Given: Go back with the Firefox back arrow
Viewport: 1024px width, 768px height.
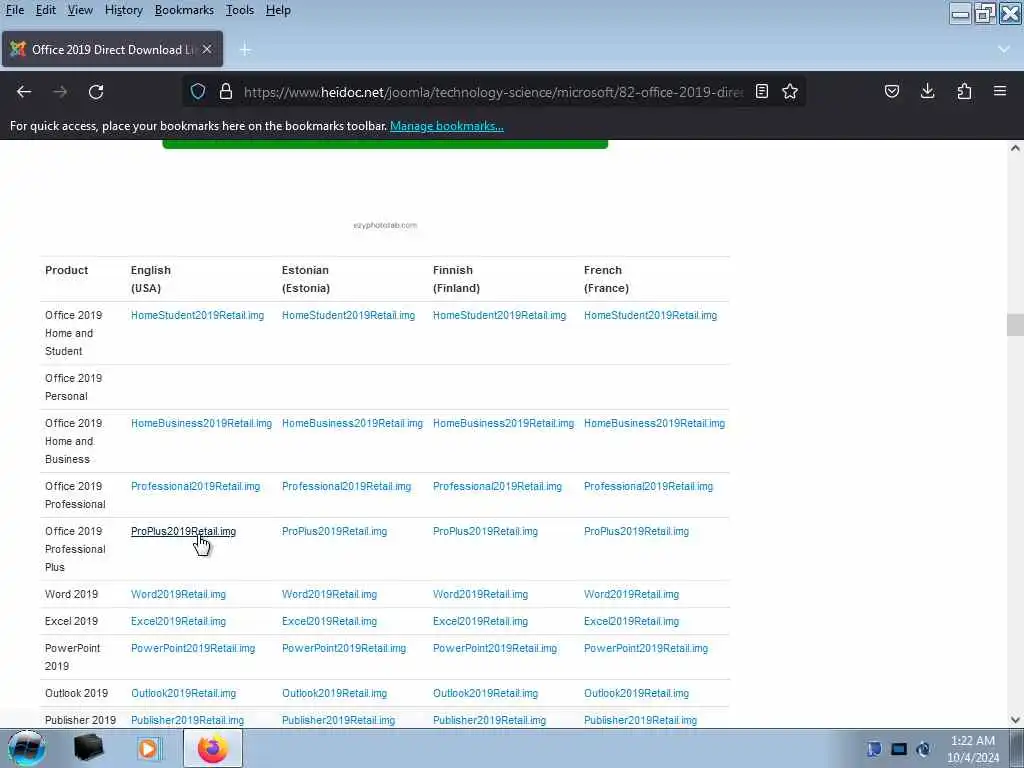Looking at the screenshot, I should [x=24, y=92].
